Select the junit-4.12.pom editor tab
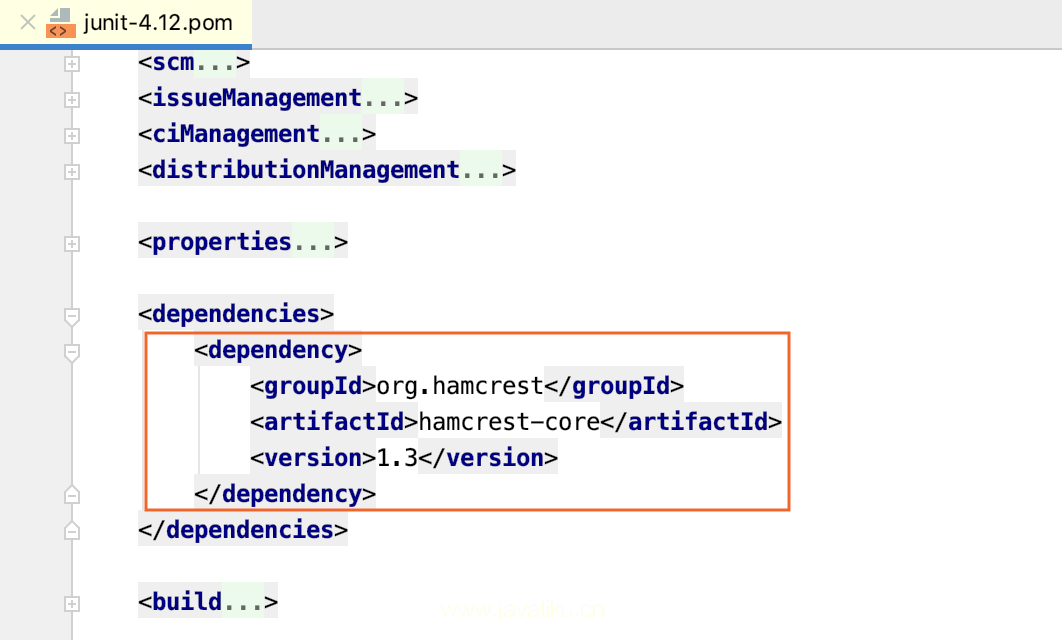This screenshot has width=1062, height=640. (158, 22)
